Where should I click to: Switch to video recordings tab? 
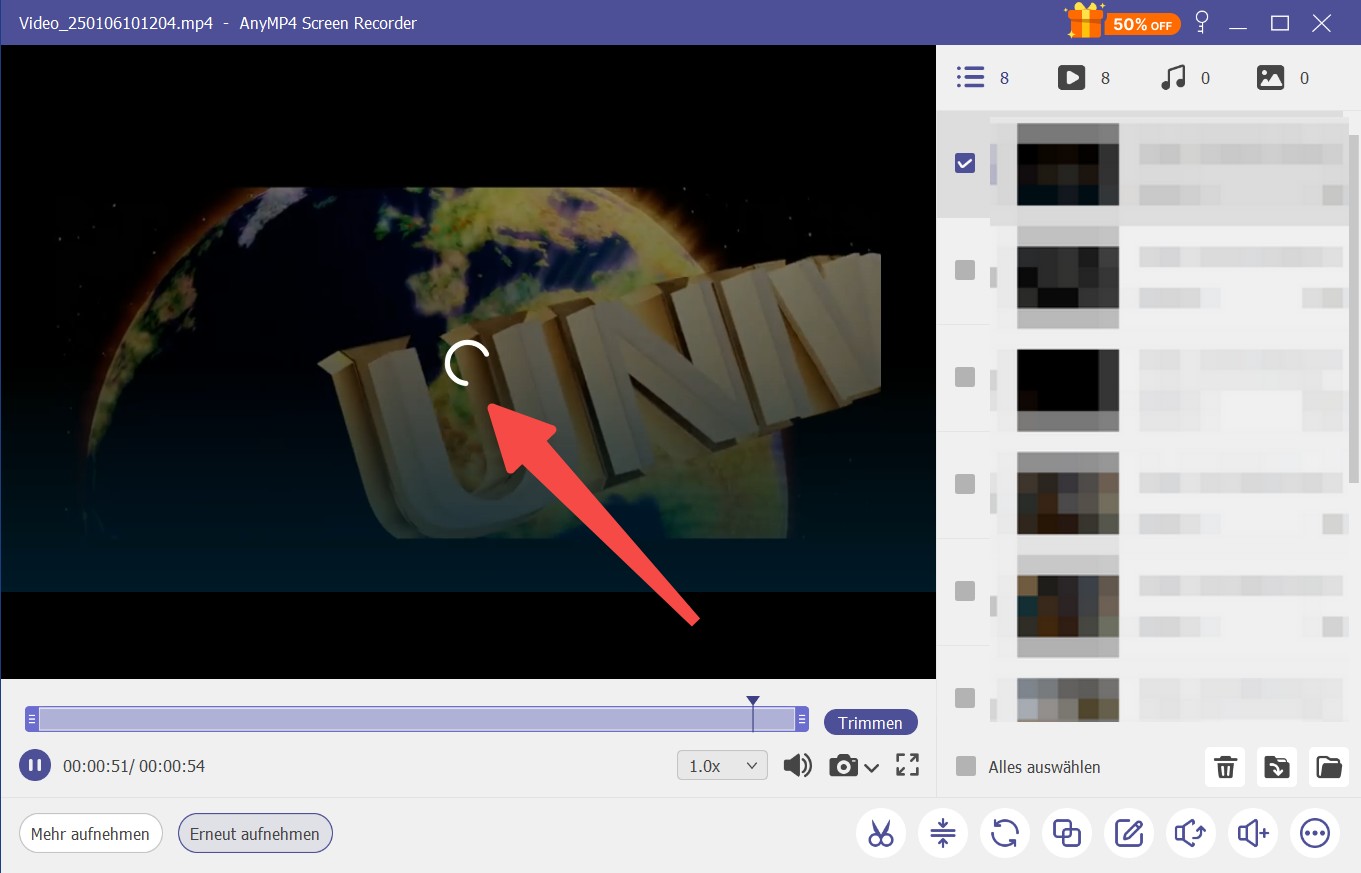click(1084, 77)
